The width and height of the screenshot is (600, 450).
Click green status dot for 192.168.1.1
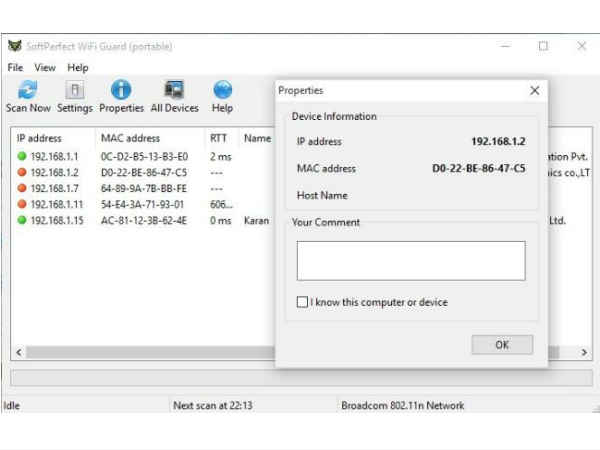pos(22,156)
